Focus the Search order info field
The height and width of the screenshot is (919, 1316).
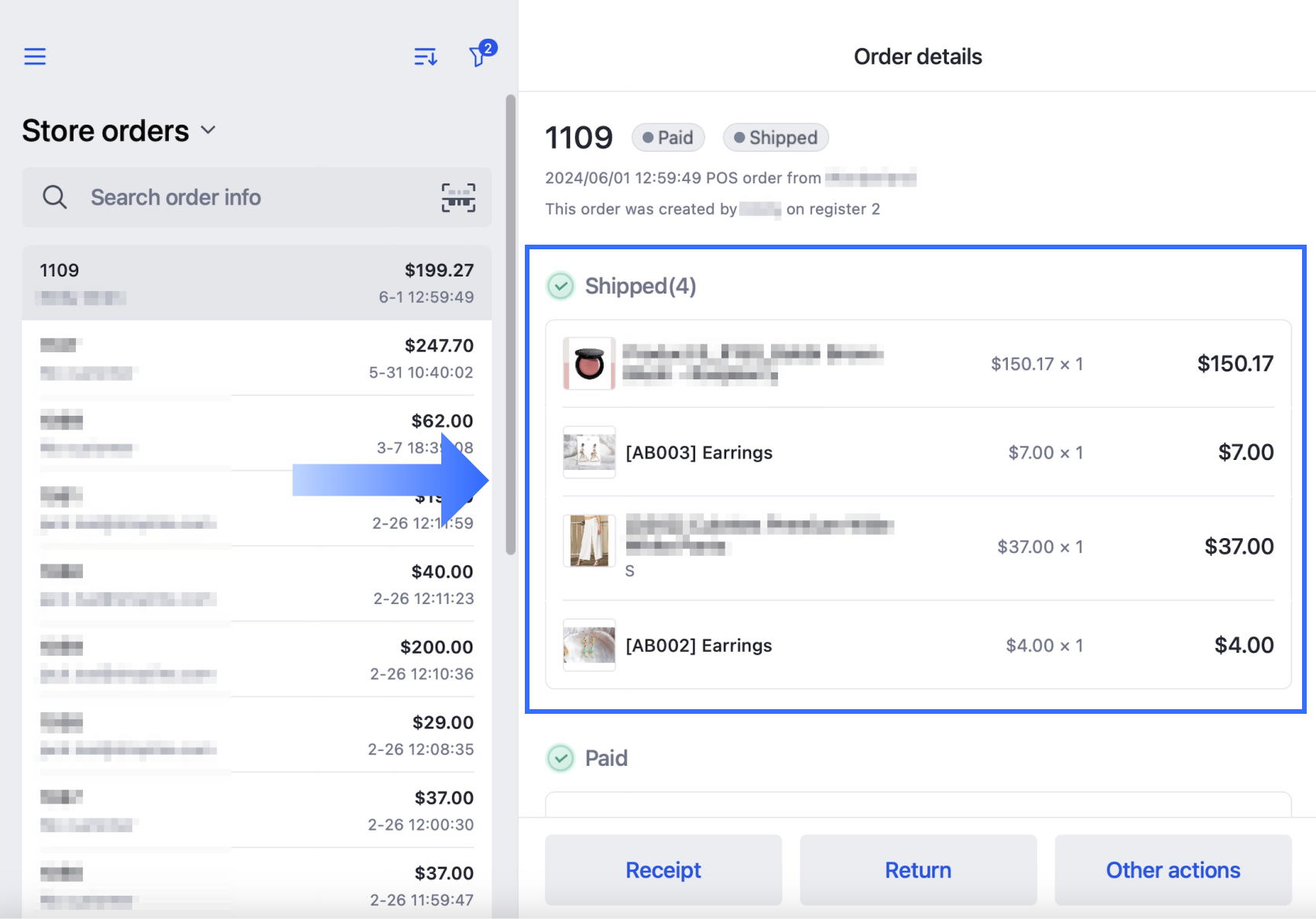(256, 197)
